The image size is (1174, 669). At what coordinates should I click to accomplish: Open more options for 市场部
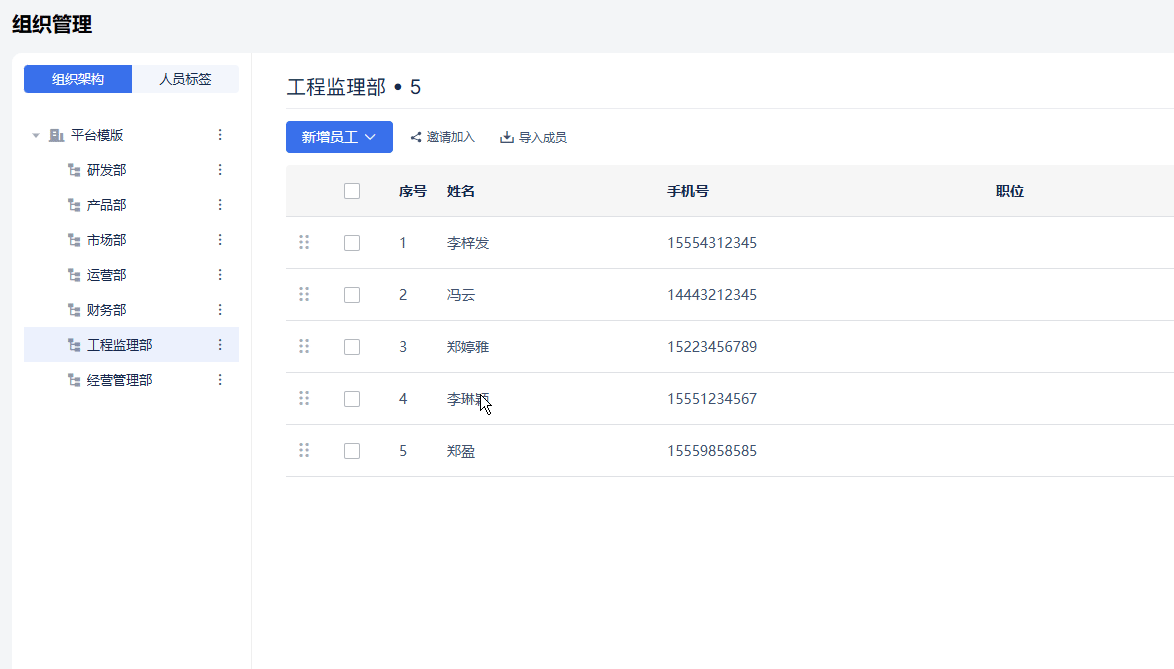click(x=220, y=240)
